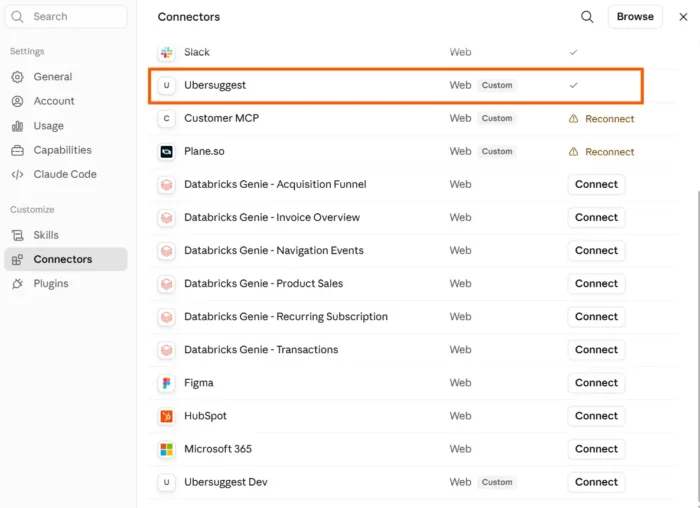Go to Usage settings

pos(66,126)
